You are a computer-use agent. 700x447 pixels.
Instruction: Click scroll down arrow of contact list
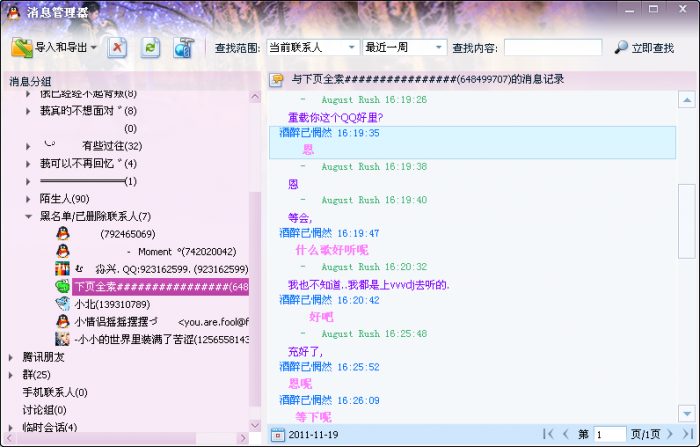(x=255, y=425)
